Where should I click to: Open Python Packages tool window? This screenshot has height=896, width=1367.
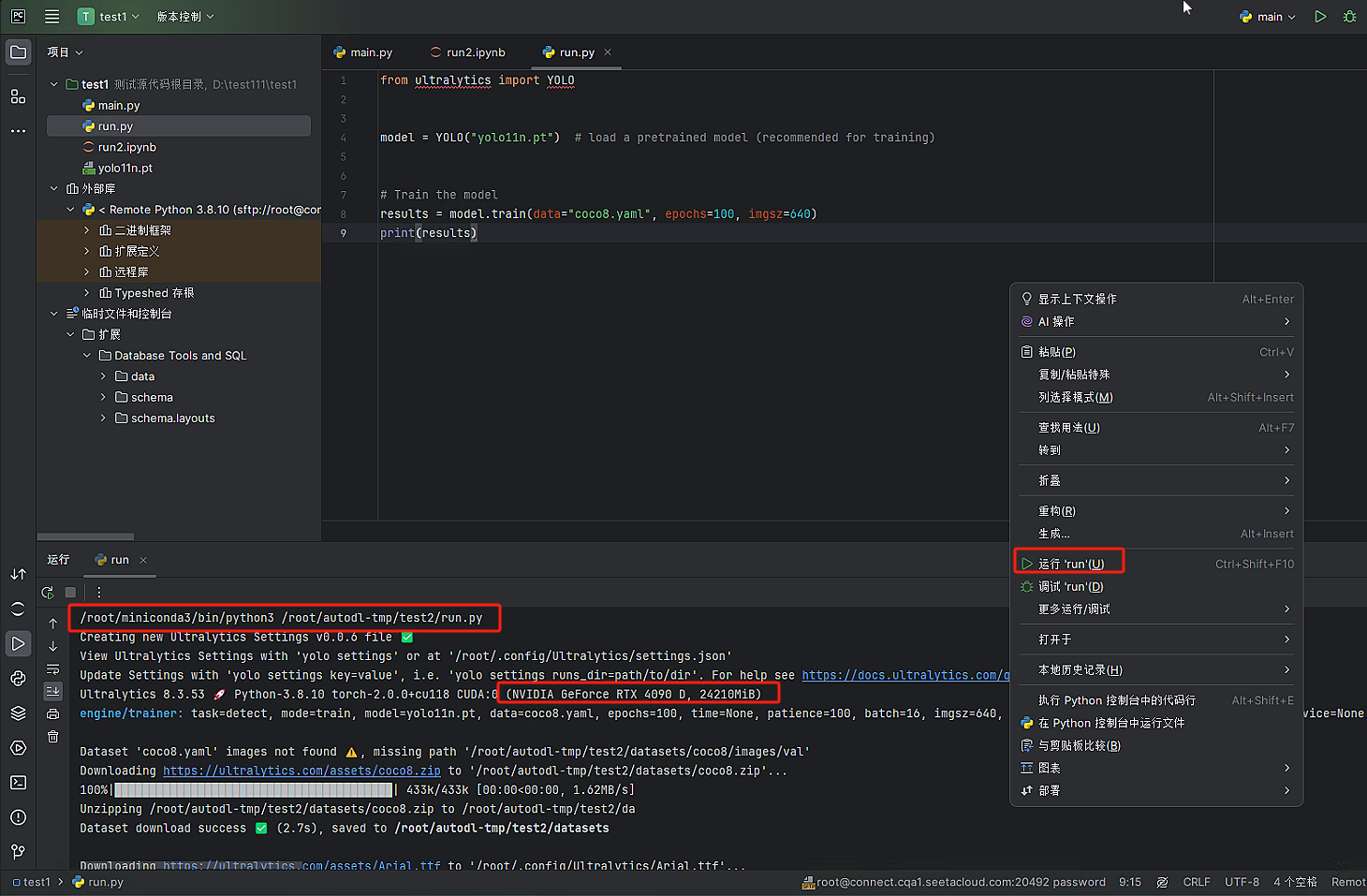(x=18, y=713)
